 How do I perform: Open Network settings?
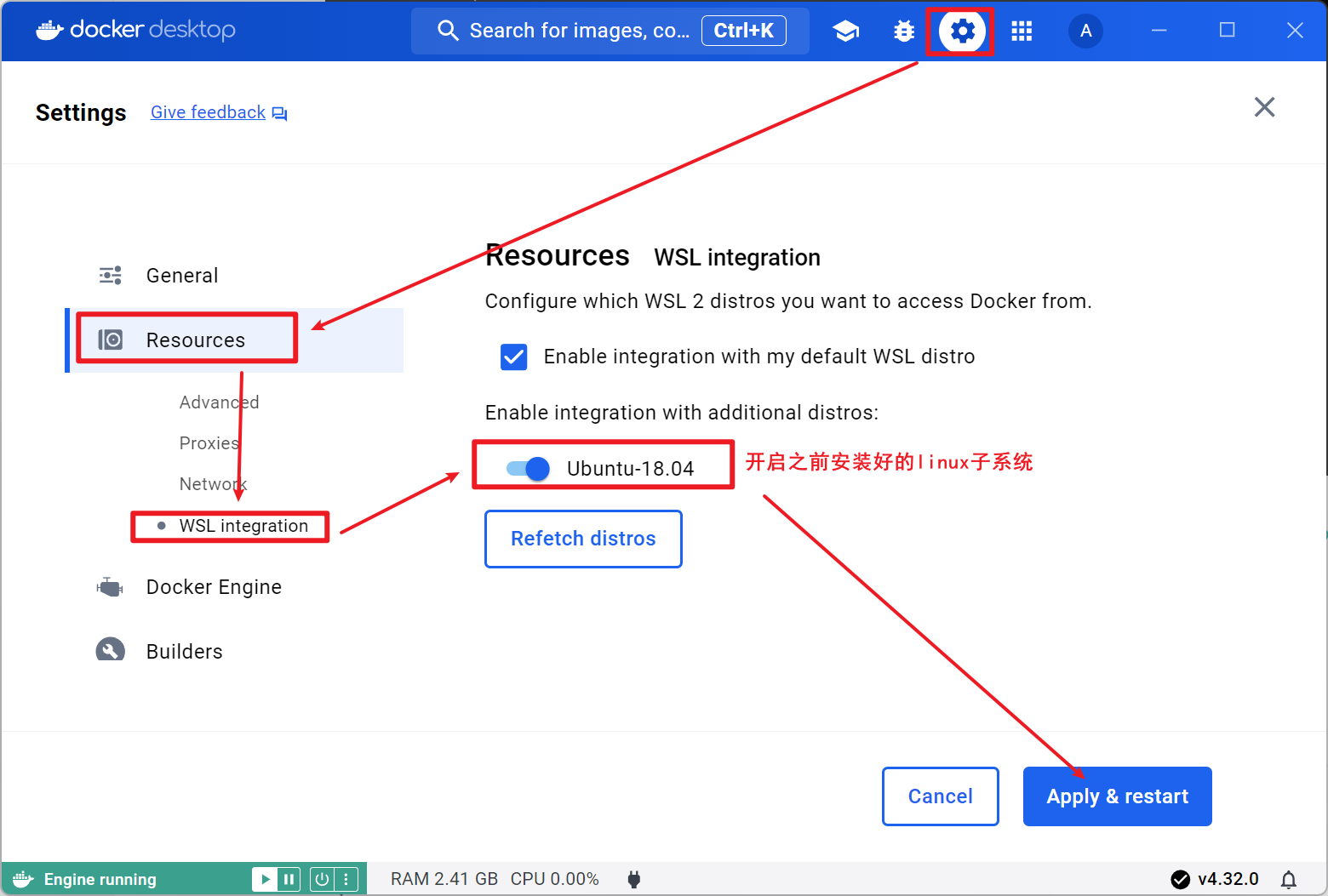point(213,484)
